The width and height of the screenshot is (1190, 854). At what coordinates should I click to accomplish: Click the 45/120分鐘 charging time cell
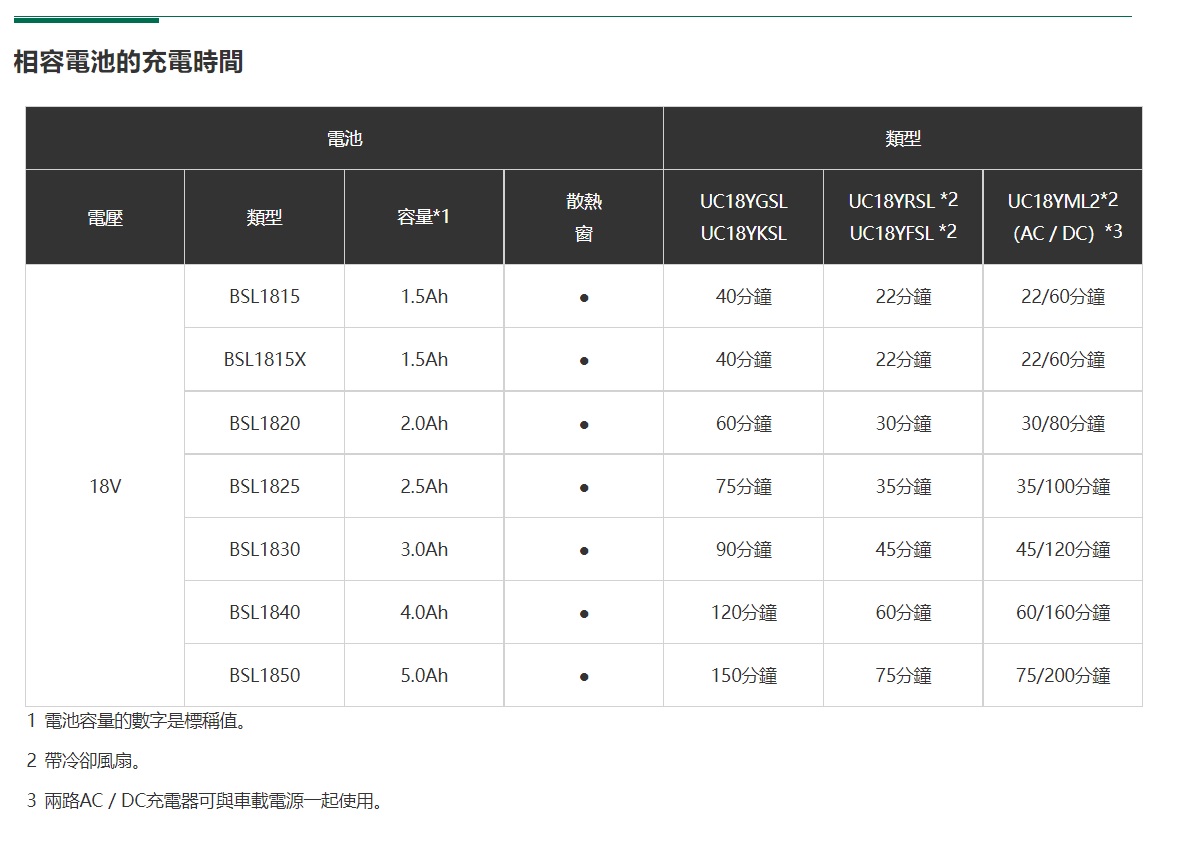[x=1063, y=549]
